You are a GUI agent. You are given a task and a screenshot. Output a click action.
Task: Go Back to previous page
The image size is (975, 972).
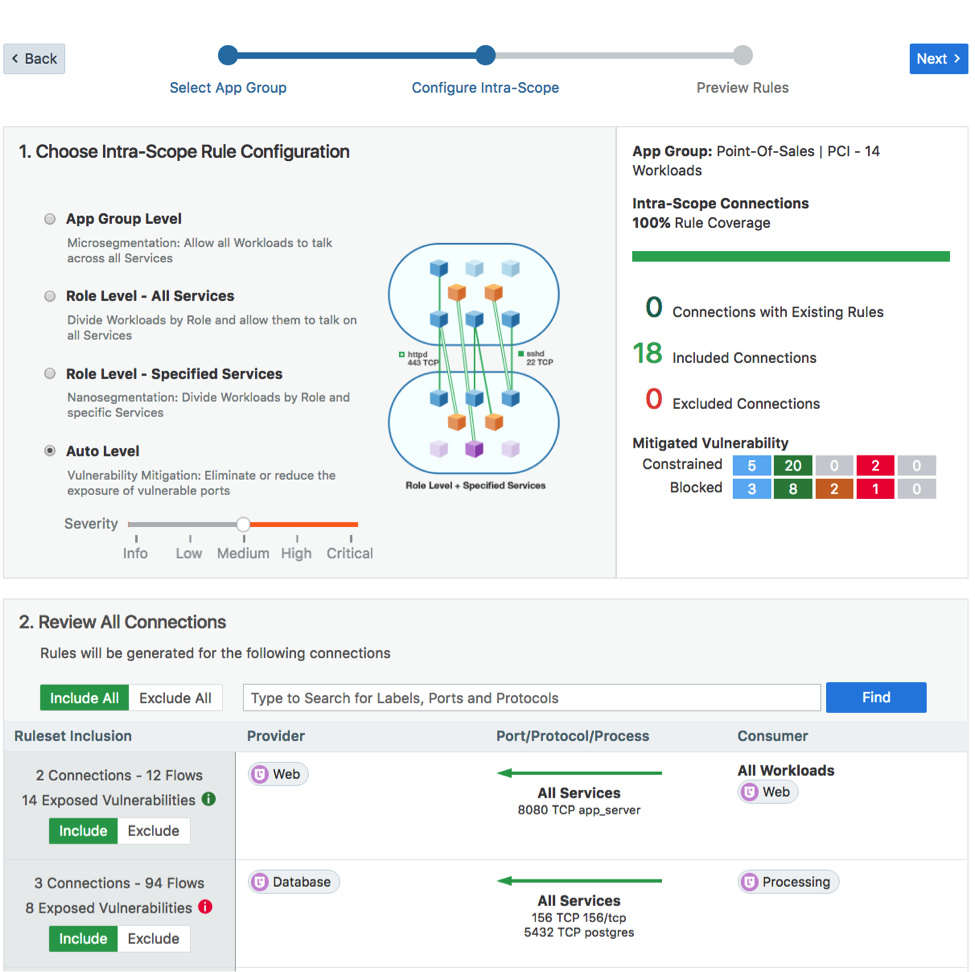click(x=34, y=59)
